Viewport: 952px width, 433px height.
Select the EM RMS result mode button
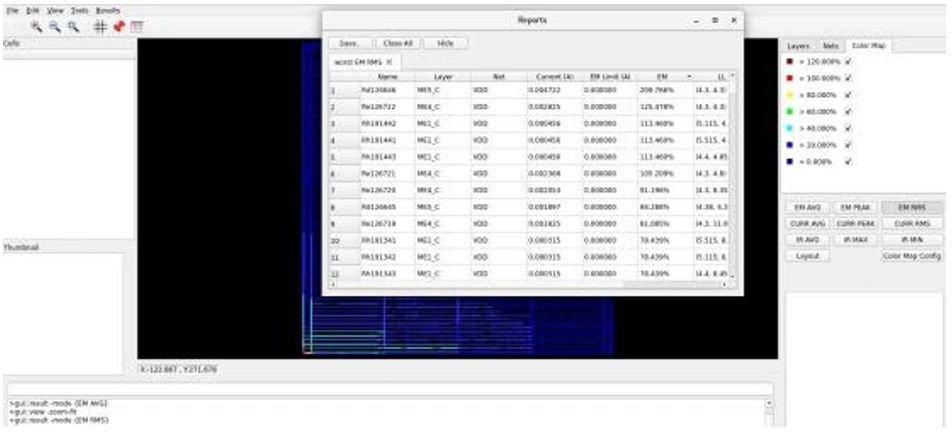click(x=913, y=208)
